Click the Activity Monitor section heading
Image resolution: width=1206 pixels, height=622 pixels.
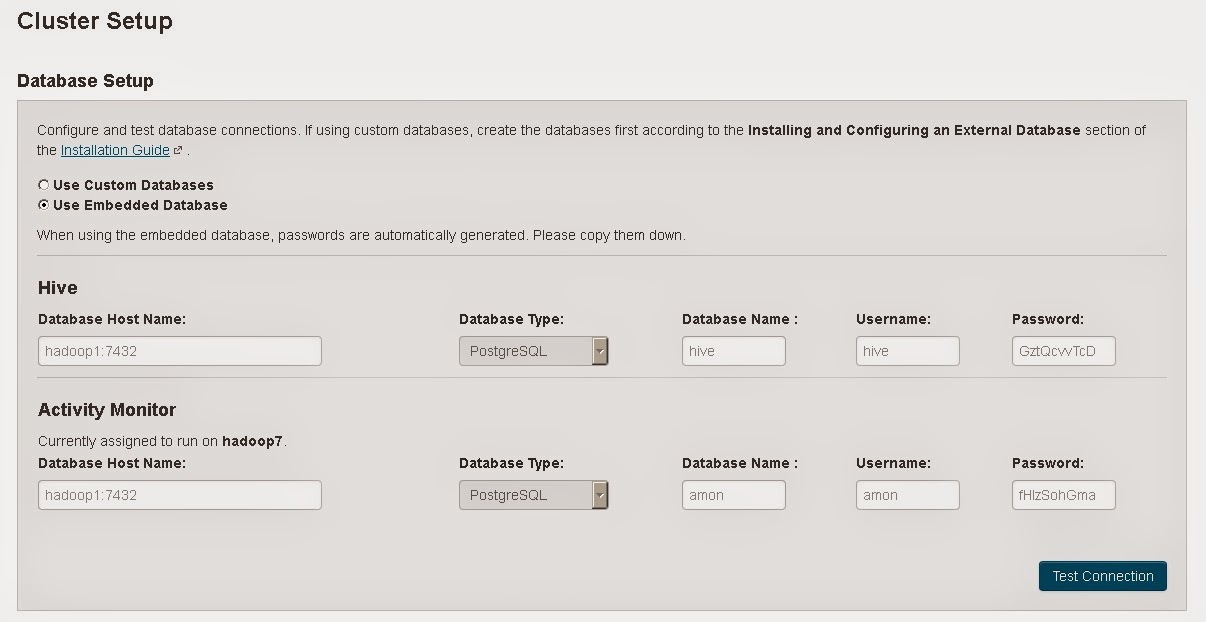coord(107,410)
